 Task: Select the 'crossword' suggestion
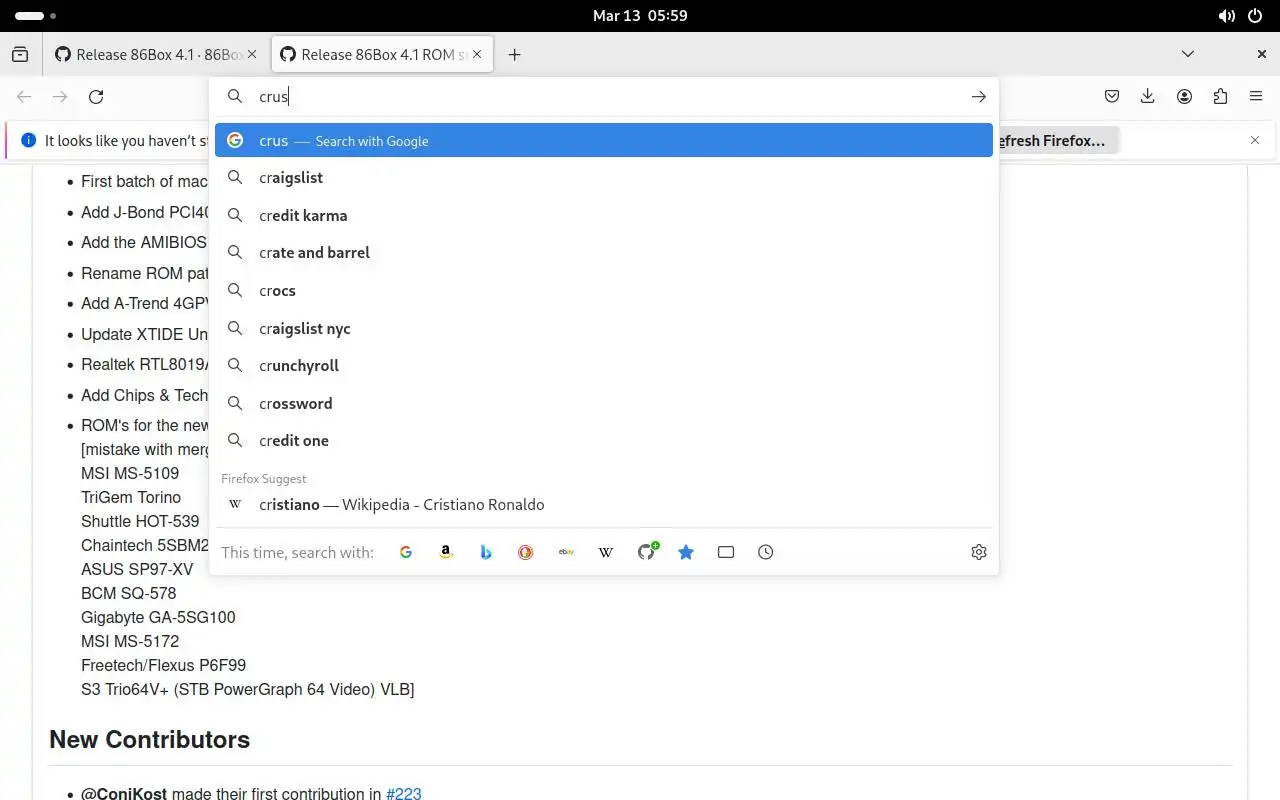[604, 403]
